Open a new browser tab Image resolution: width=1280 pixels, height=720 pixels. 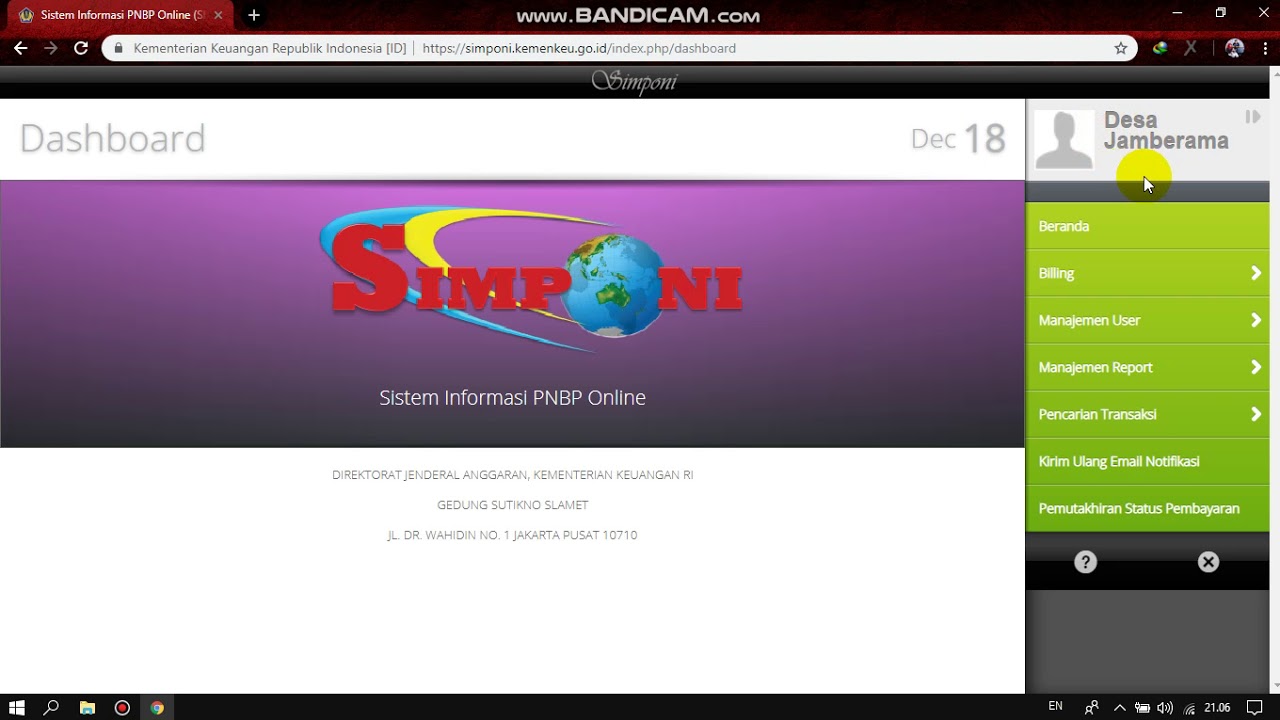coord(254,15)
